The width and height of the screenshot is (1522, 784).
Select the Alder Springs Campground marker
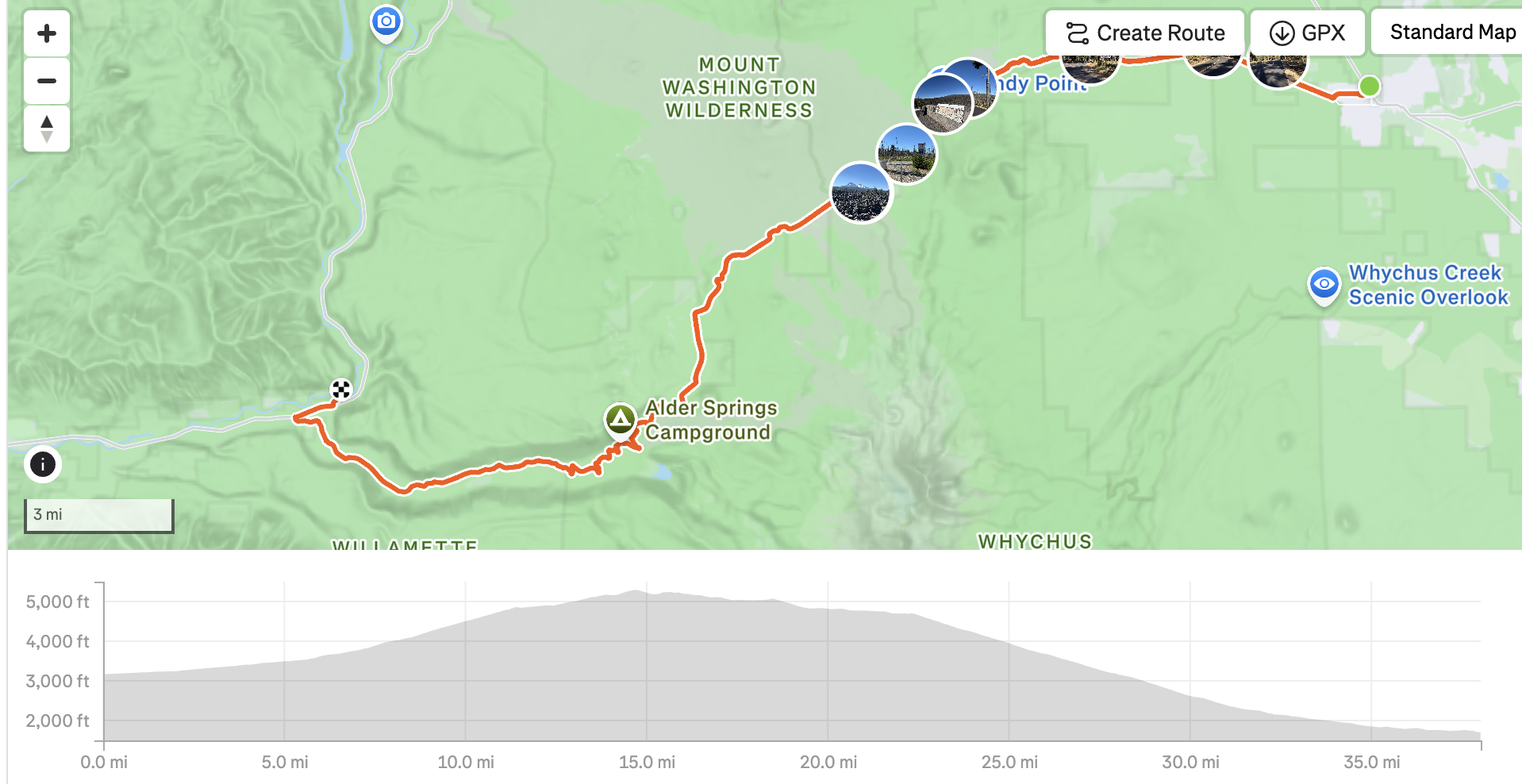[620, 420]
